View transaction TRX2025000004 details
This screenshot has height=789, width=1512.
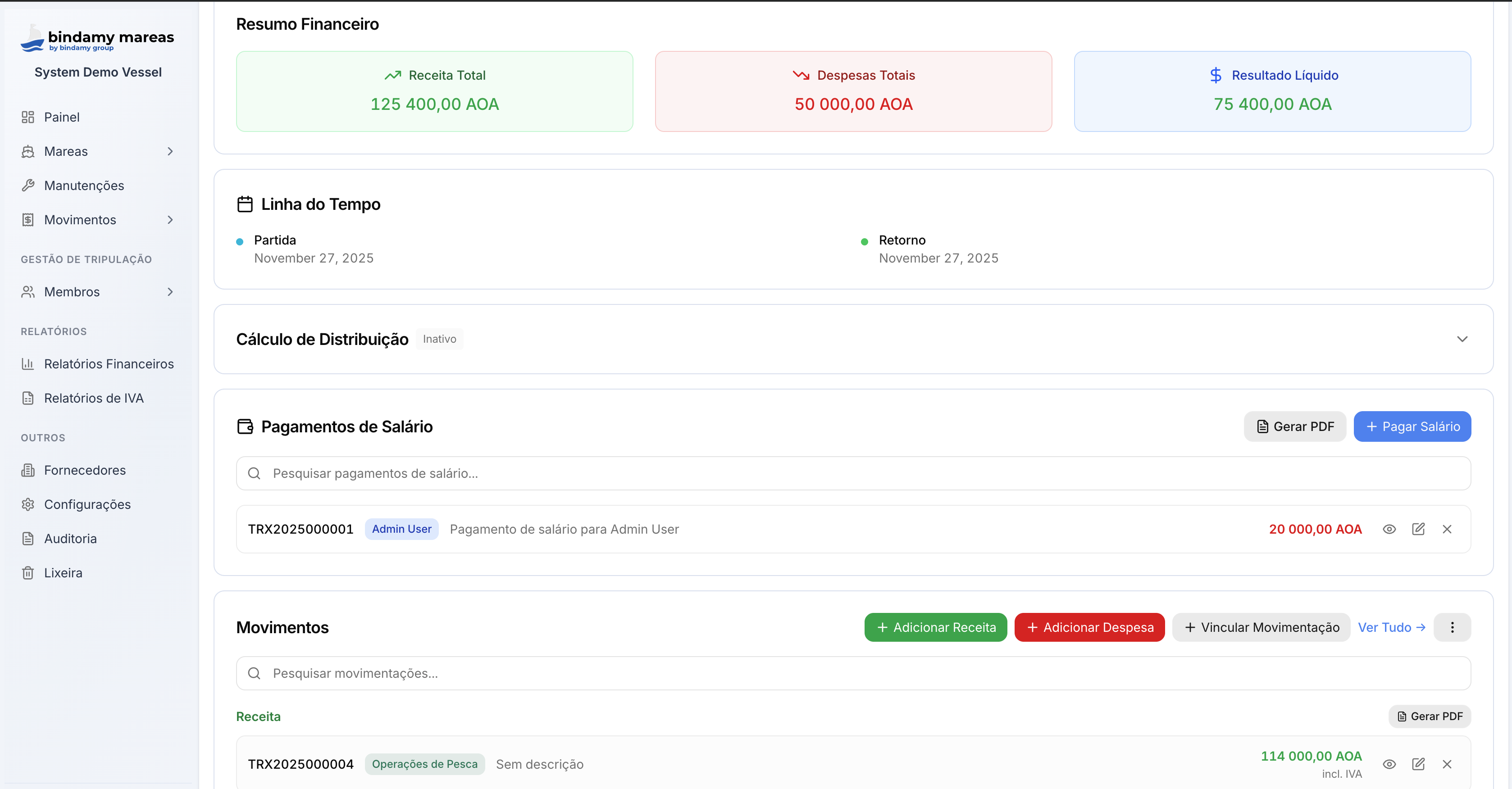click(1389, 764)
